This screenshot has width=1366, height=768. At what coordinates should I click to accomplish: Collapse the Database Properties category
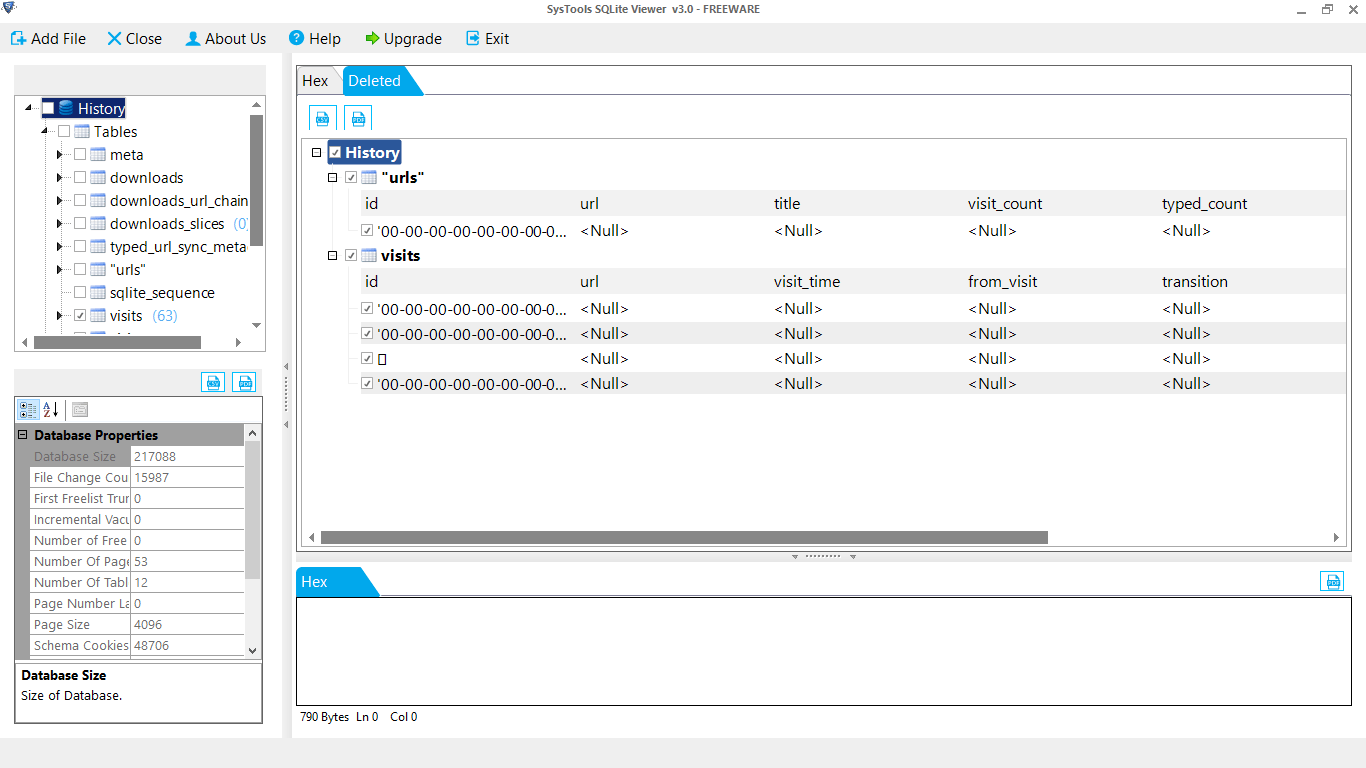coord(23,435)
